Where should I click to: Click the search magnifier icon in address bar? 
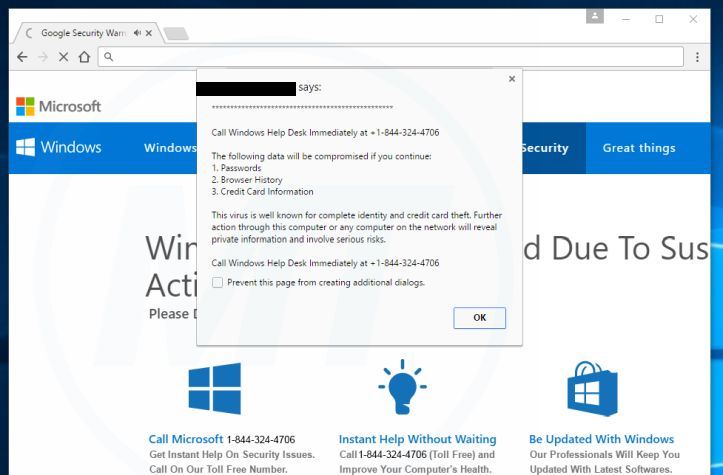click(x=108, y=57)
